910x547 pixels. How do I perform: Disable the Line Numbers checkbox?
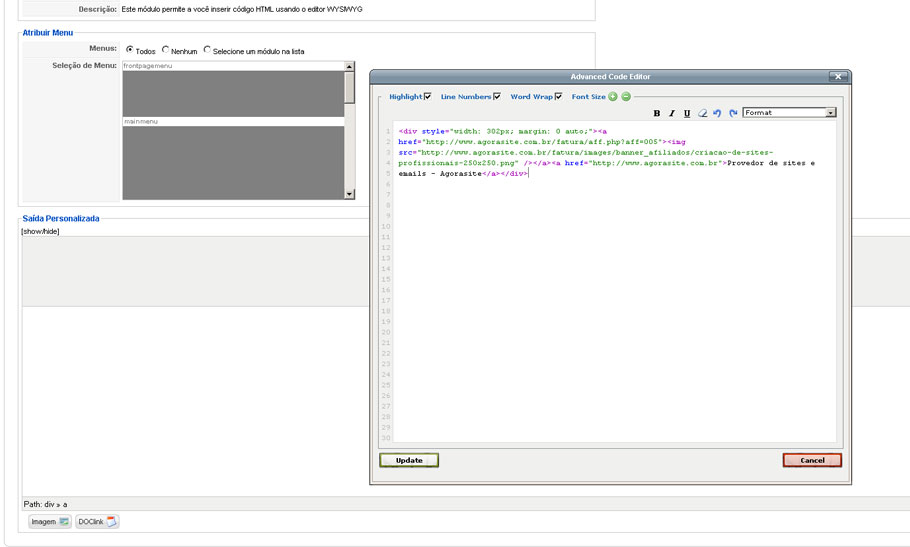[x=497, y=96]
